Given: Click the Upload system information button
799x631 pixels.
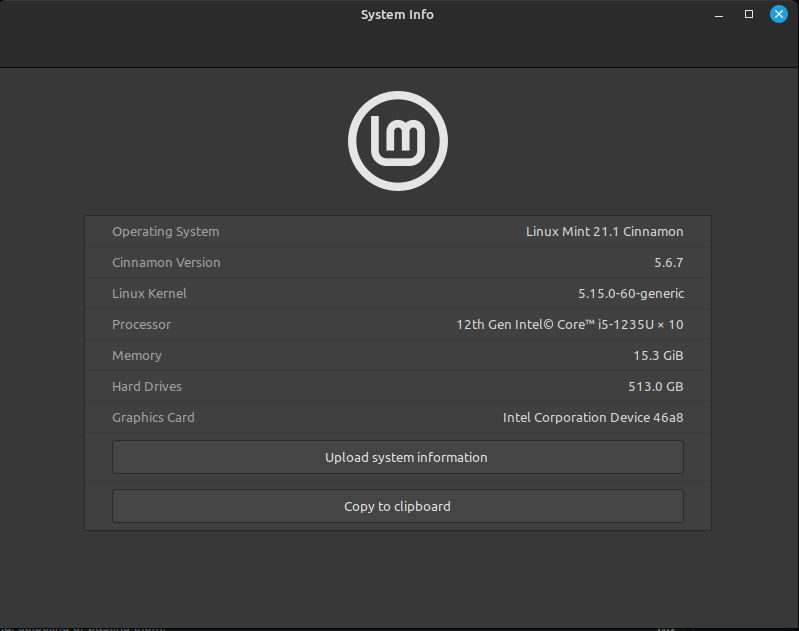Looking at the screenshot, I should [397, 457].
